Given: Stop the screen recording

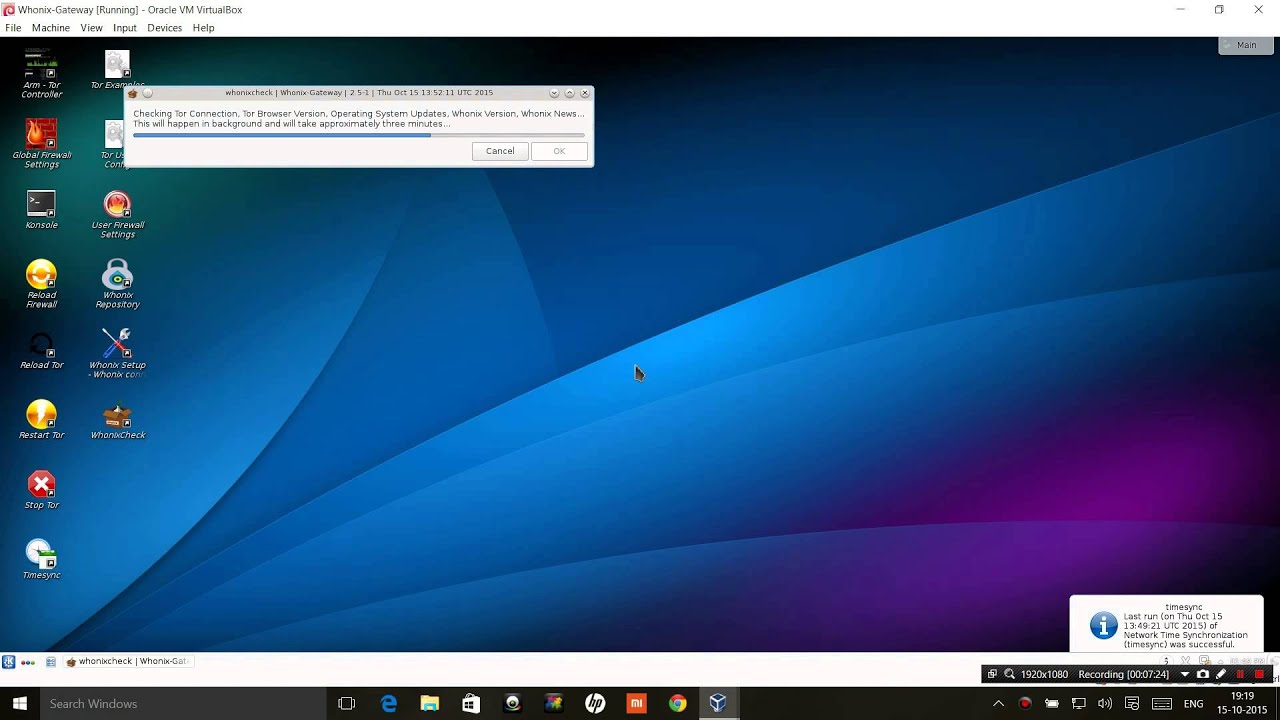Looking at the screenshot, I should 1259,674.
